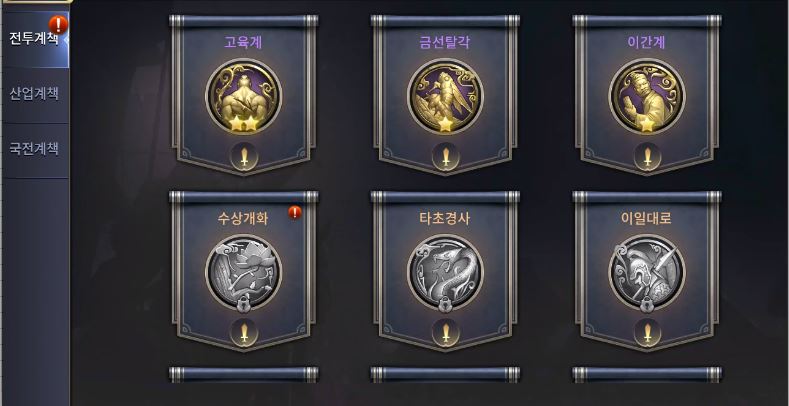Image resolution: width=789 pixels, height=406 pixels.
Task: Select the 금선탈각 cicada medallion icon
Action: coord(445,97)
